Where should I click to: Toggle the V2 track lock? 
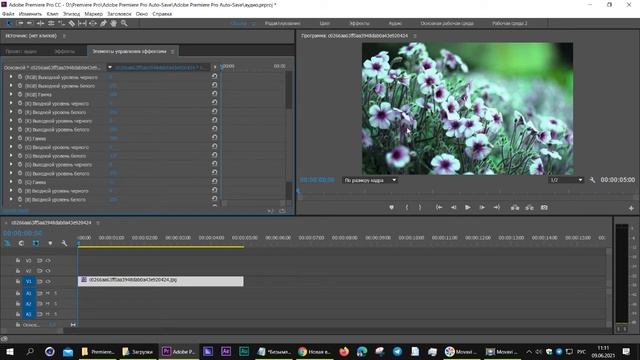tap(18, 271)
